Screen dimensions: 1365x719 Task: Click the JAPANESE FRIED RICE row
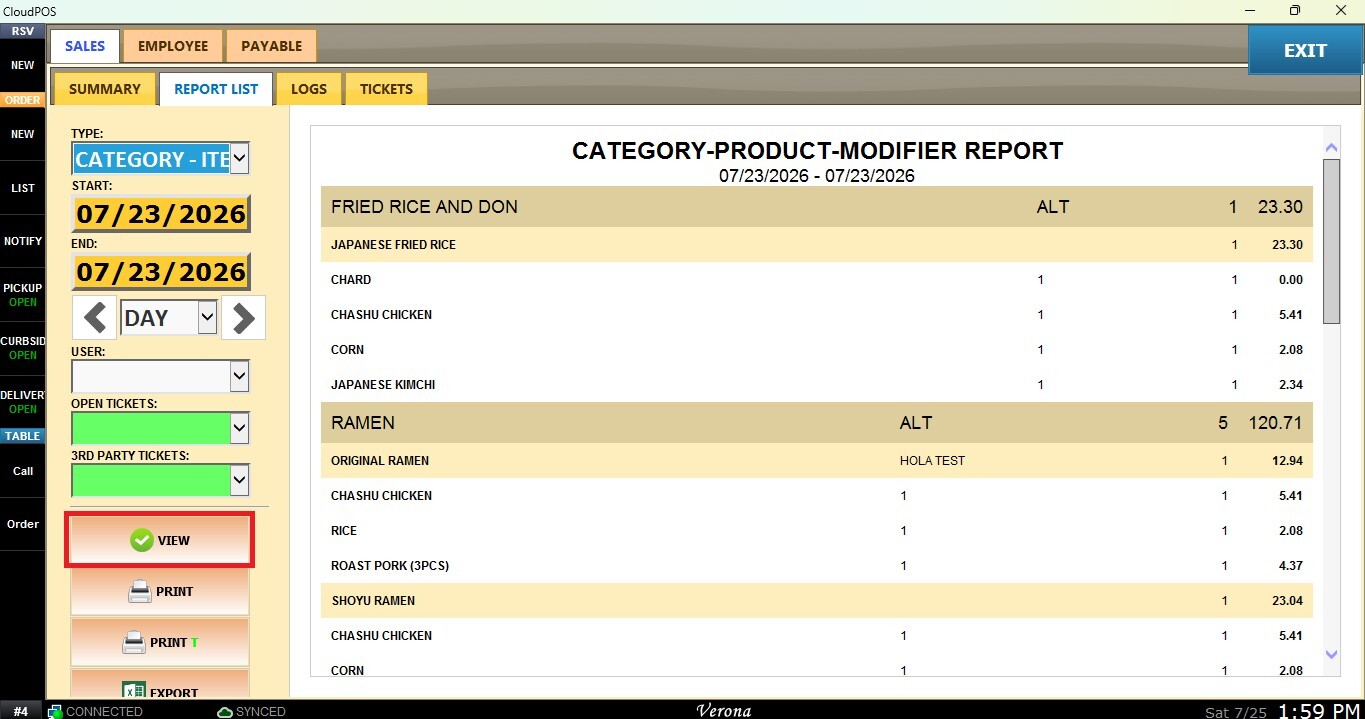pyautogui.click(x=816, y=245)
